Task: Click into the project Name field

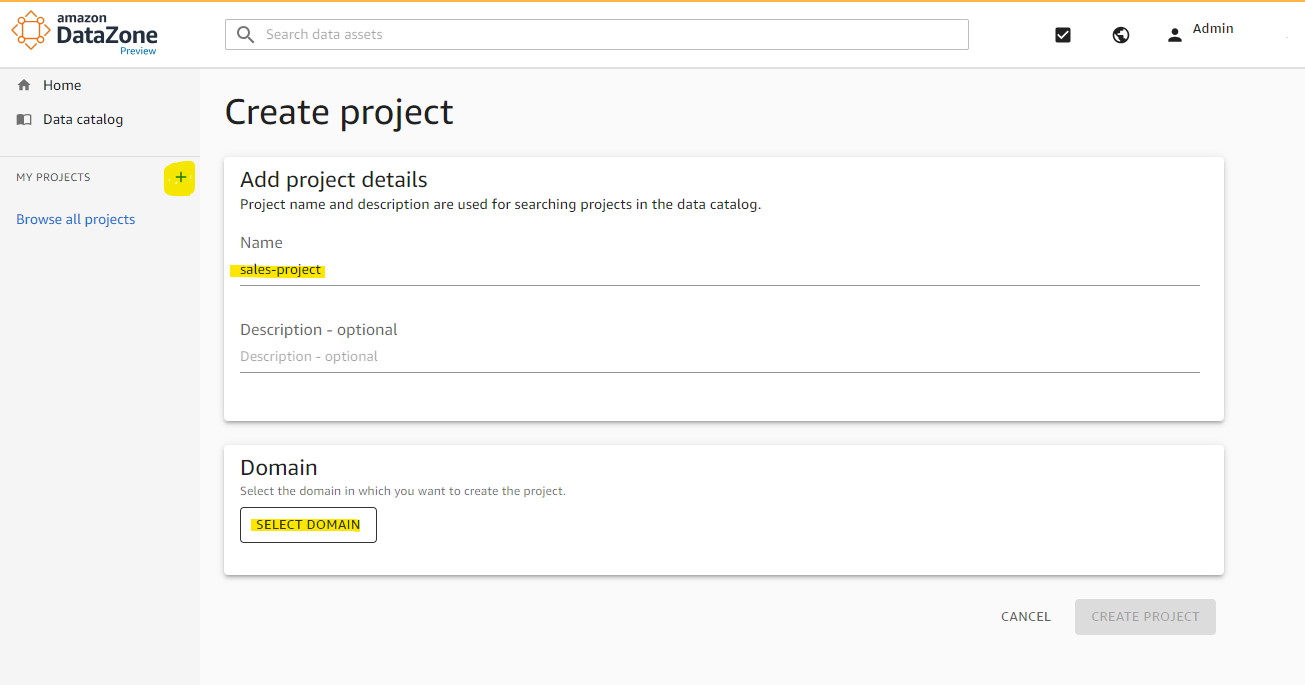Action: click(720, 270)
